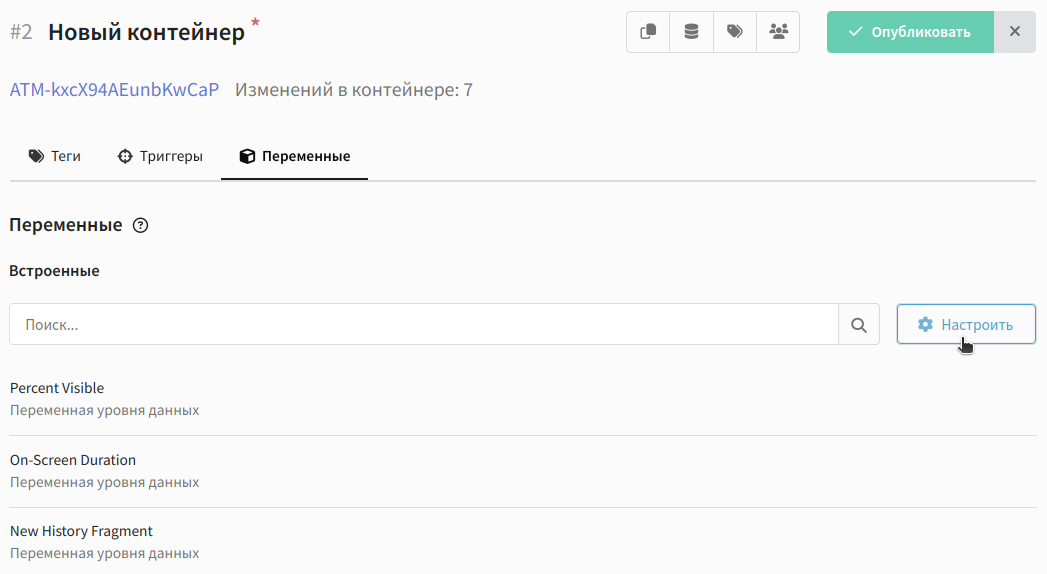Open the Настроить built-in variables settings
Viewport: 1047px width, 574px height.
pos(966,324)
